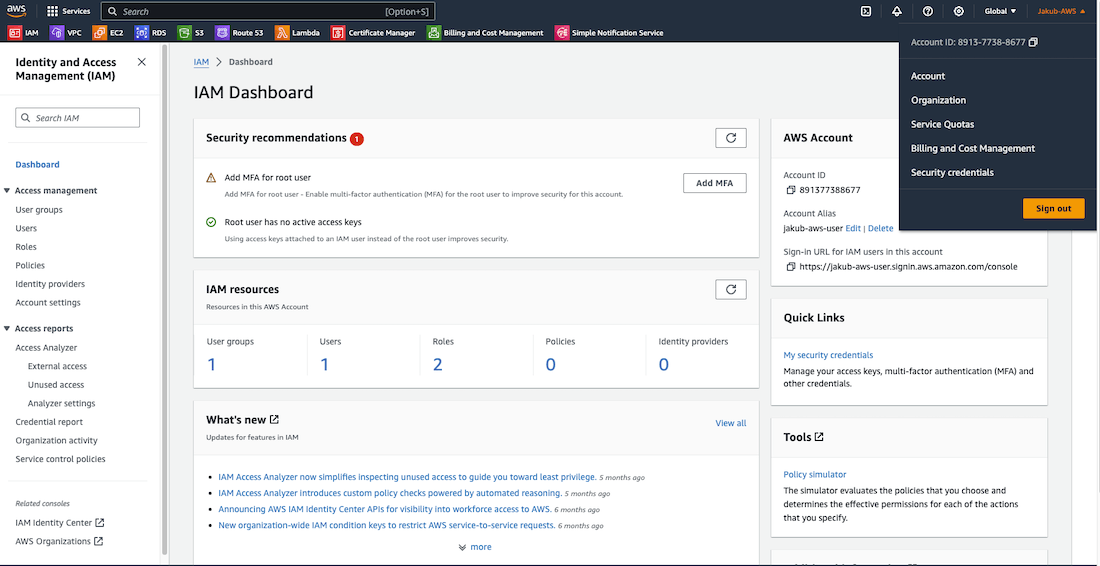Open the settings gear in top bar
The image size is (1100, 566).
(x=958, y=11)
